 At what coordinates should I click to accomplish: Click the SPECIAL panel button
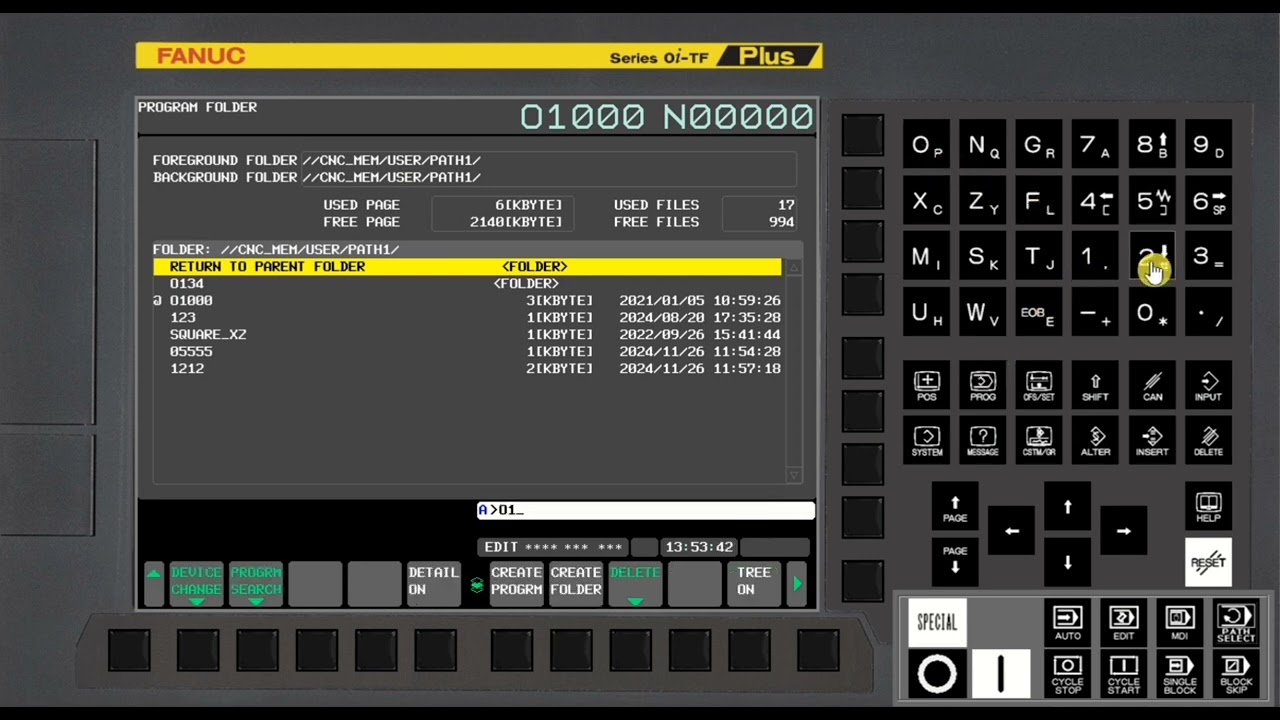coord(937,622)
